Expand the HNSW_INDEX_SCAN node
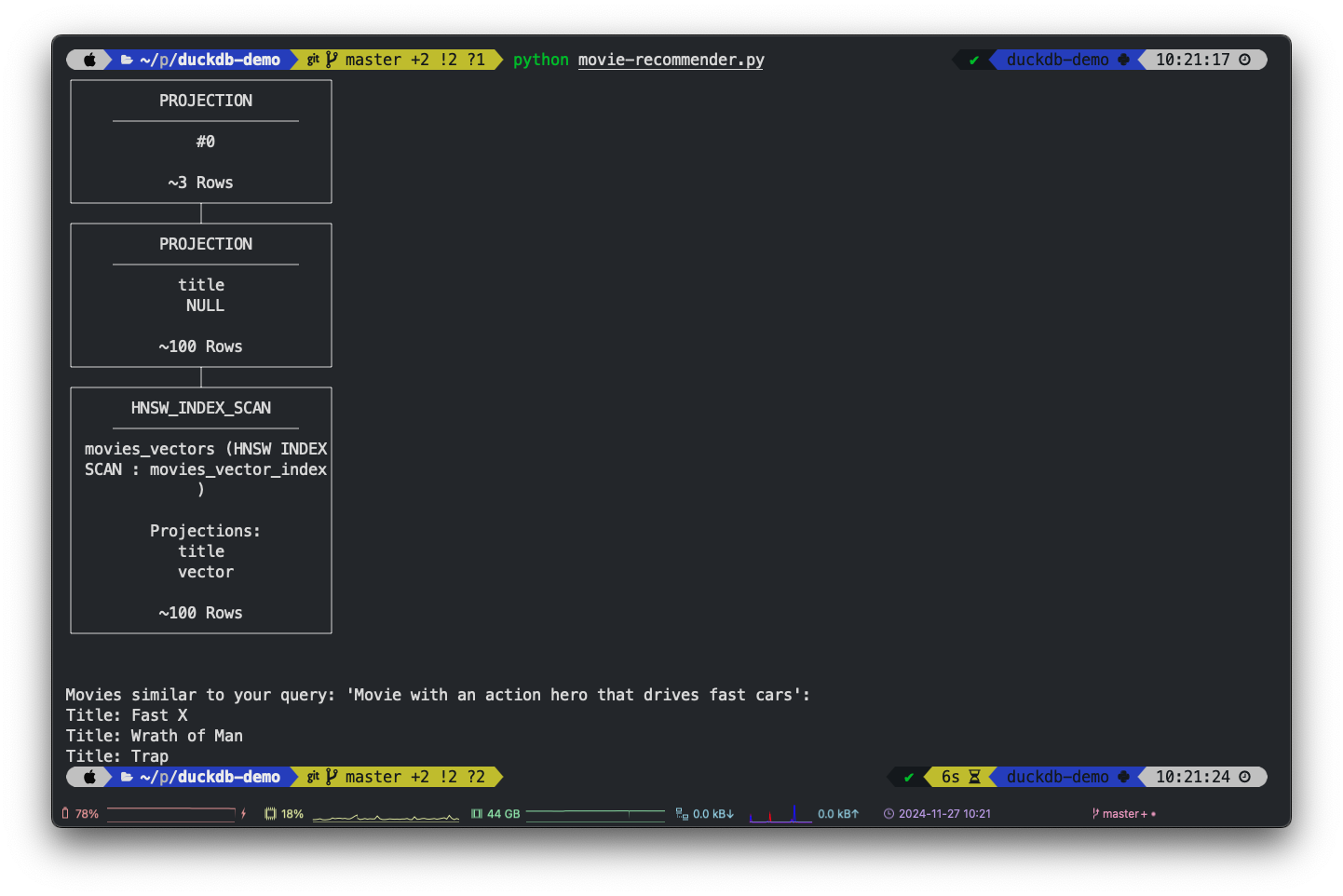Image resolution: width=1343 pixels, height=896 pixels. (200, 407)
